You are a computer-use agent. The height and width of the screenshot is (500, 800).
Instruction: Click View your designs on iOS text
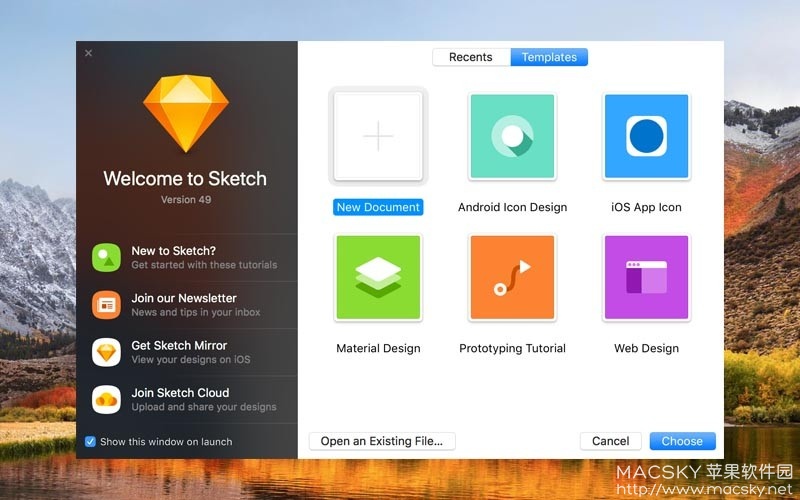[191, 360]
